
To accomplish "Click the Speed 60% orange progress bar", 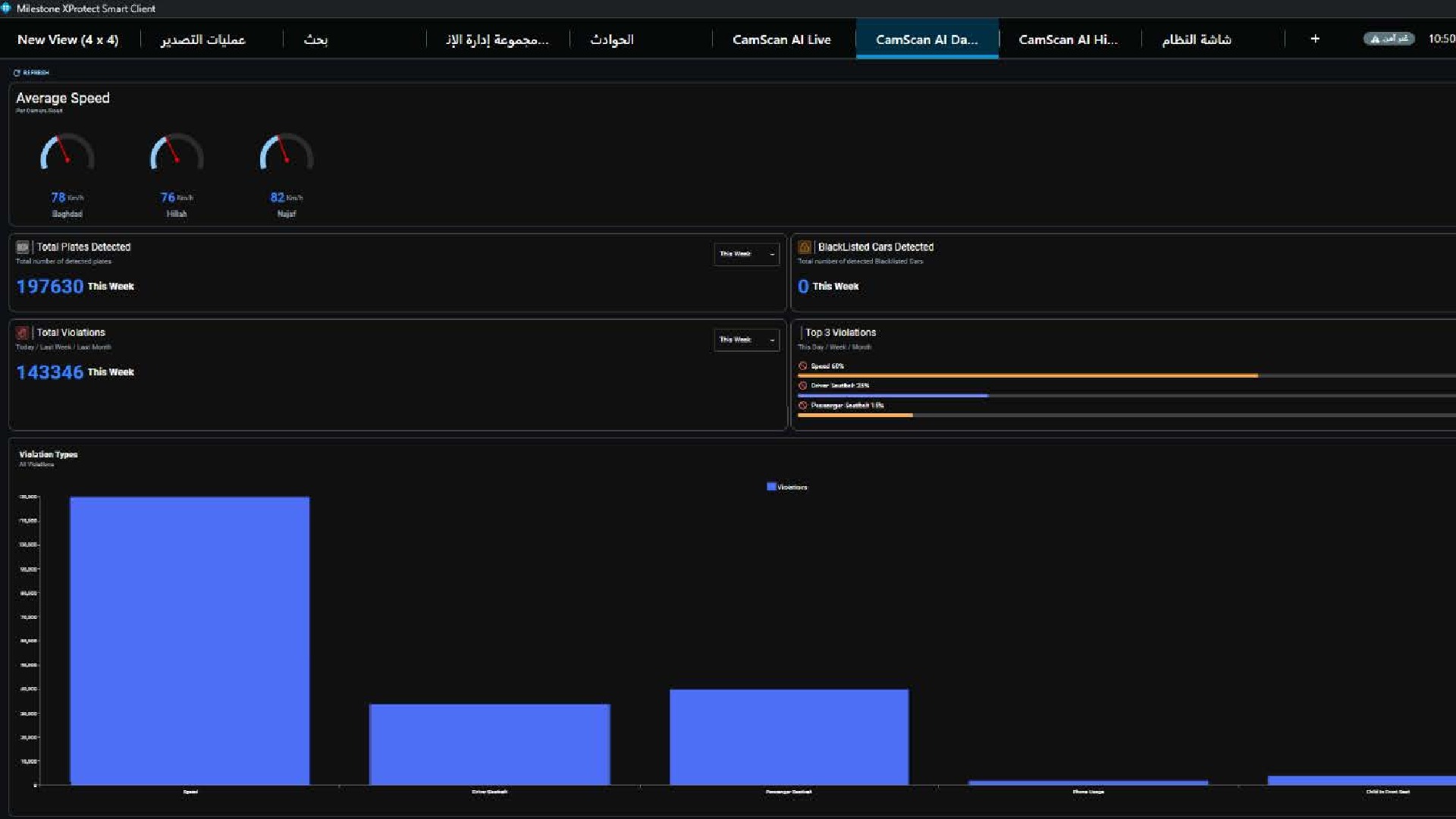I will (x=1028, y=376).
